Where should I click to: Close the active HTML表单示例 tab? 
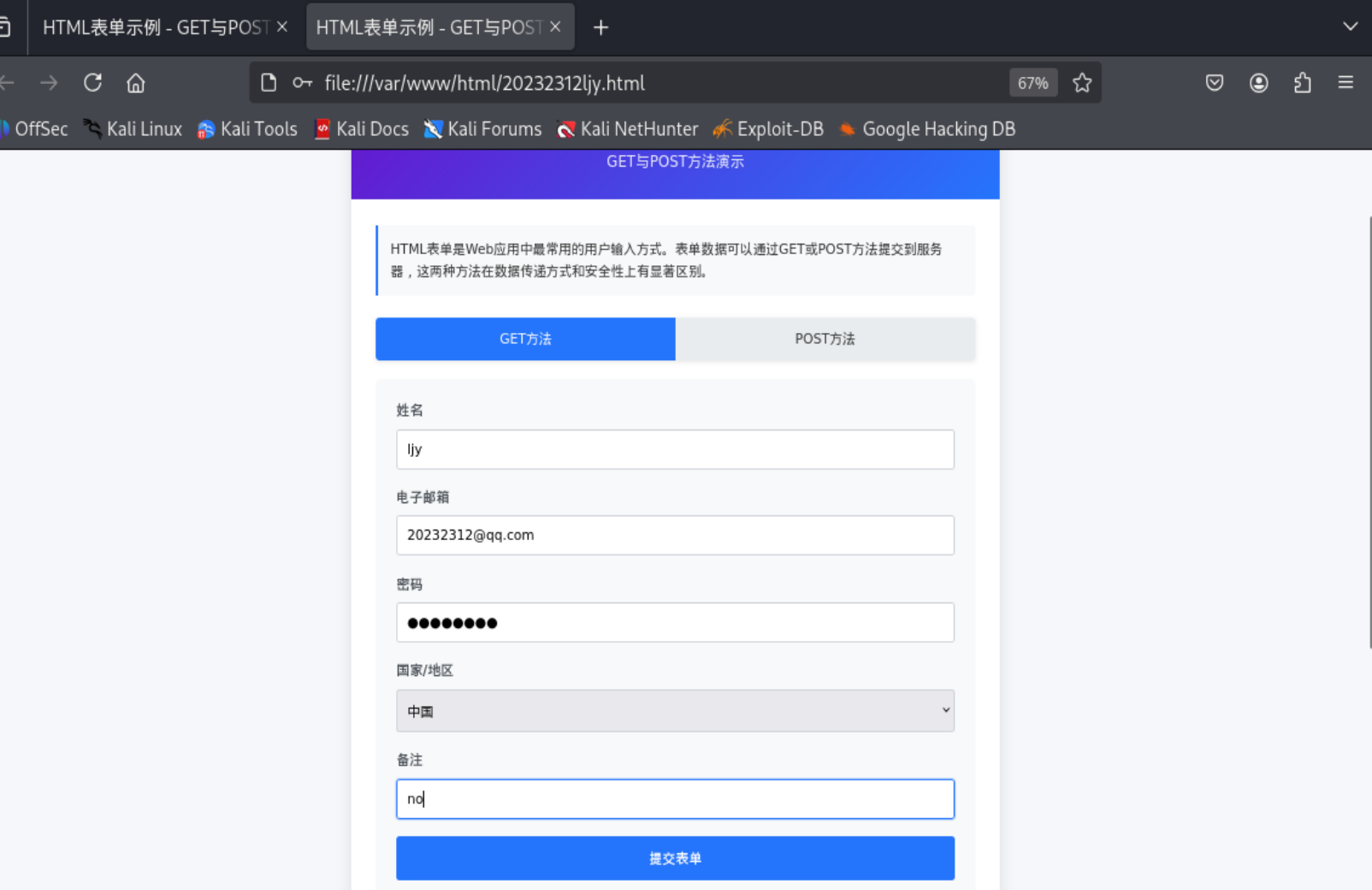tap(555, 27)
